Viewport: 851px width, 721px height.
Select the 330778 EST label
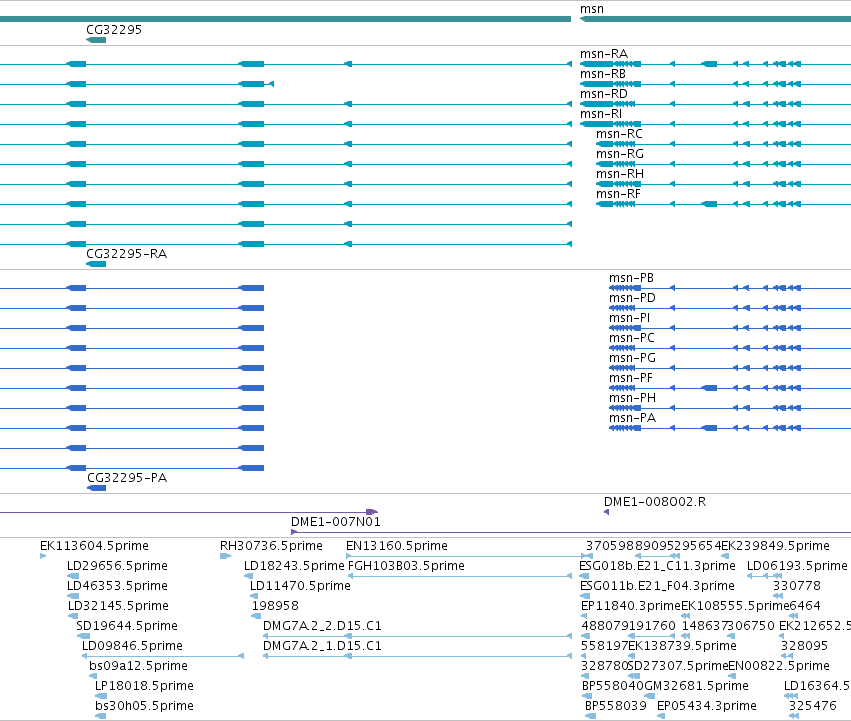(797, 586)
